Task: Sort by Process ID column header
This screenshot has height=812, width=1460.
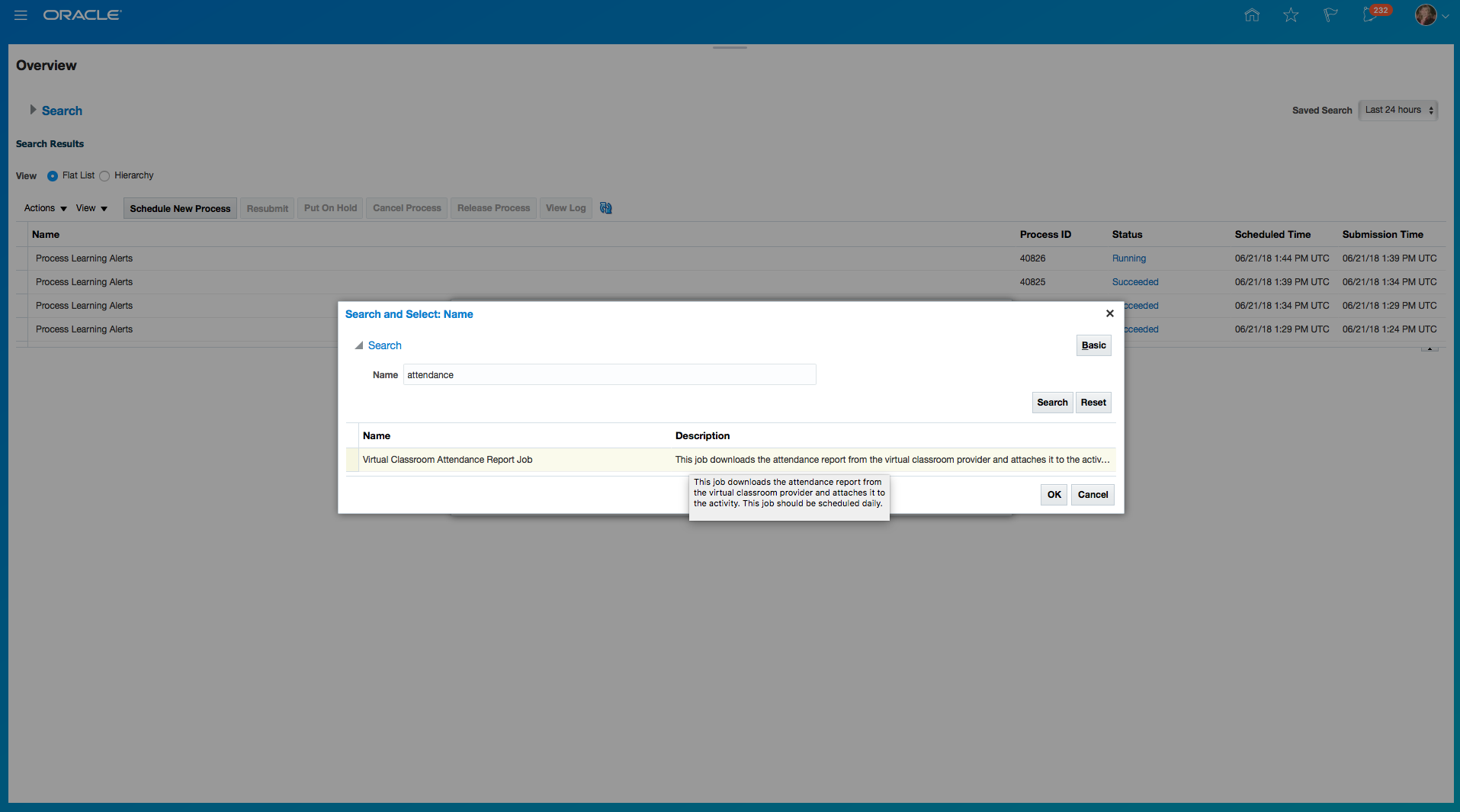Action: tap(1045, 235)
